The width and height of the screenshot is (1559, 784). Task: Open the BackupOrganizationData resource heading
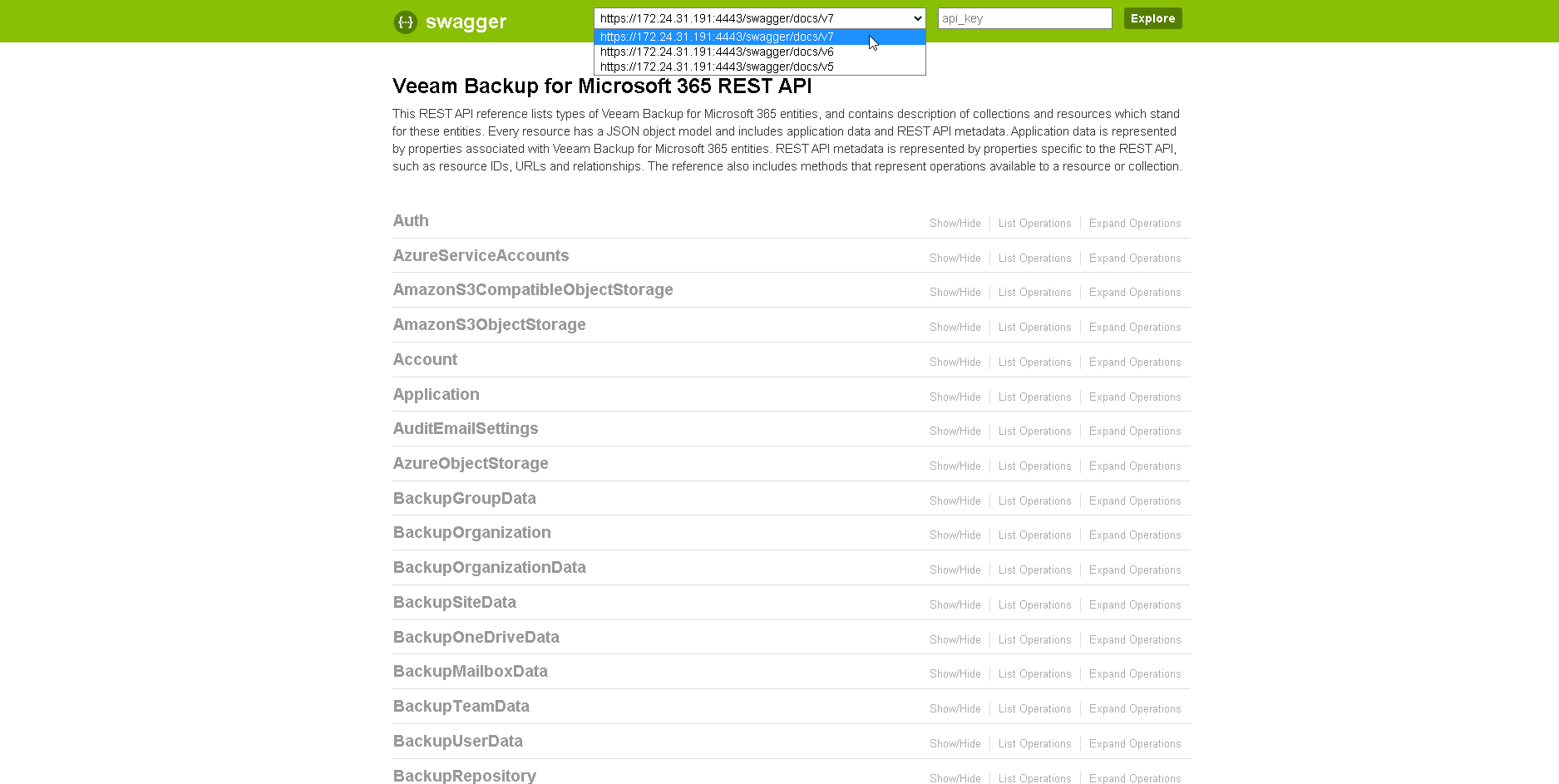coord(489,567)
